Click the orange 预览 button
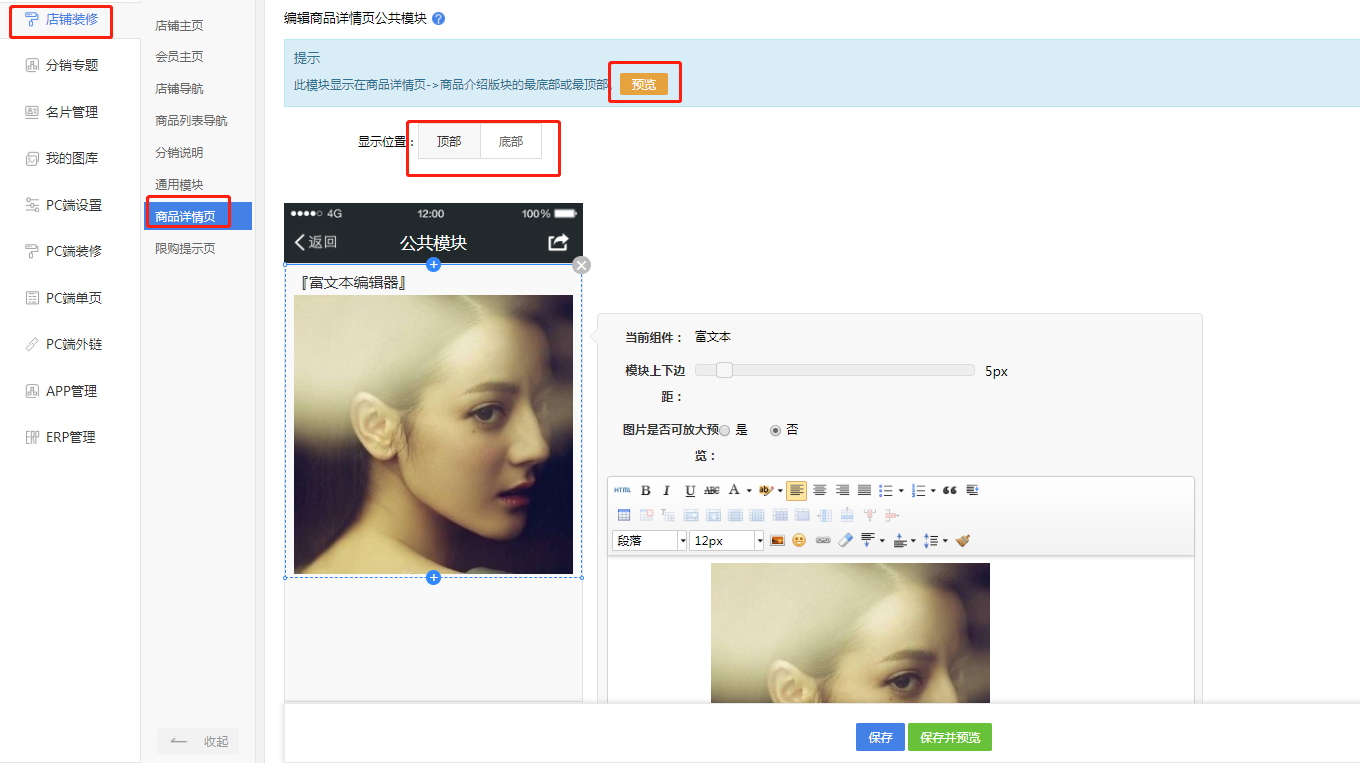The width and height of the screenshot is (1360, 763). coord(643,84)
